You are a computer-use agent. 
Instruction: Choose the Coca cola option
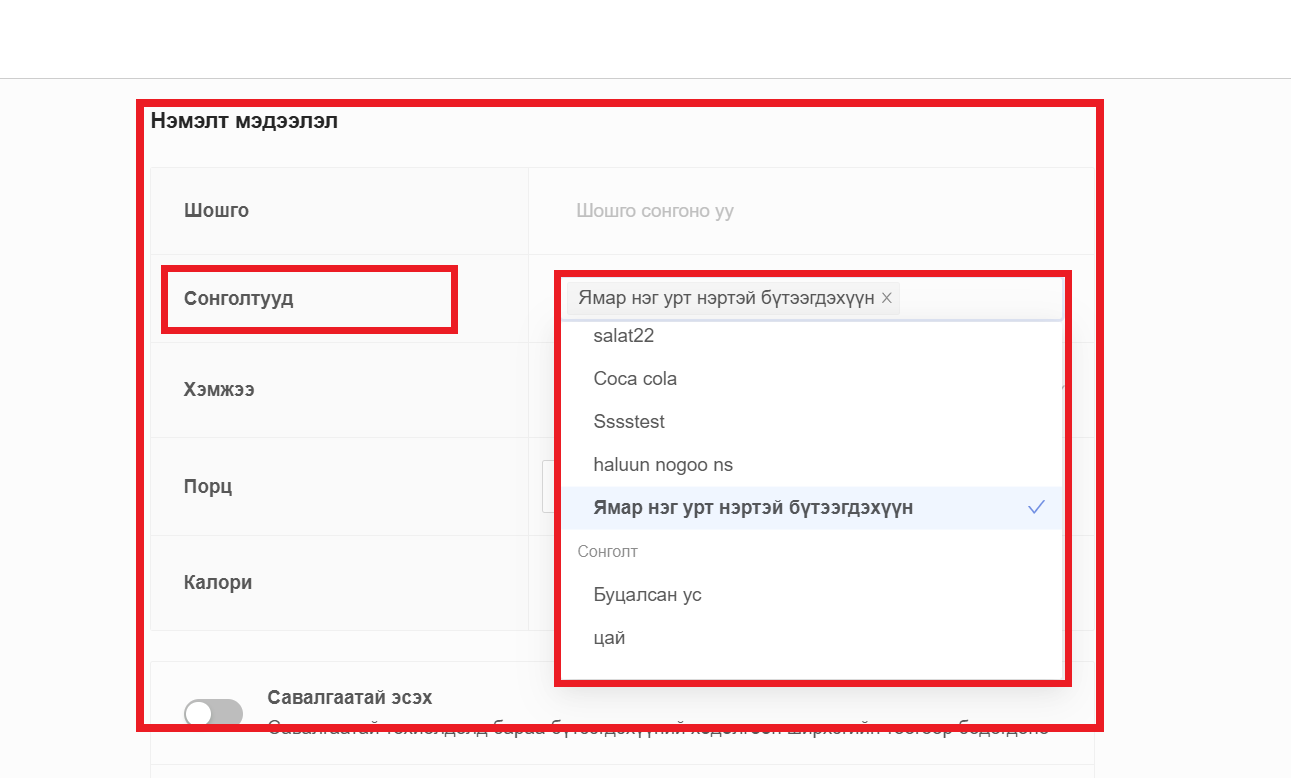tap(635, 379)
